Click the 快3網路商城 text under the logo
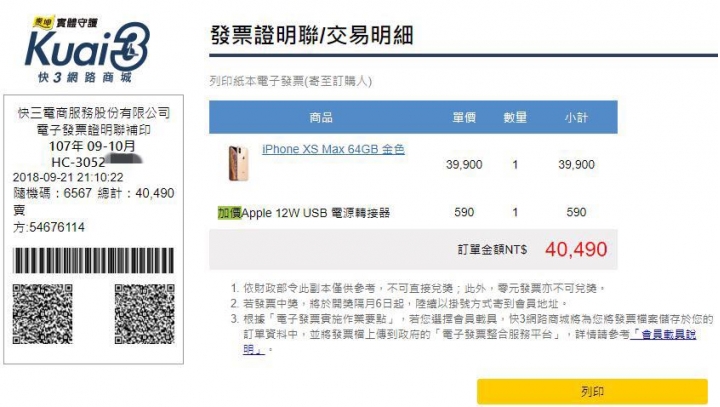This screenshot has height=407, width=720. [85, 77]
